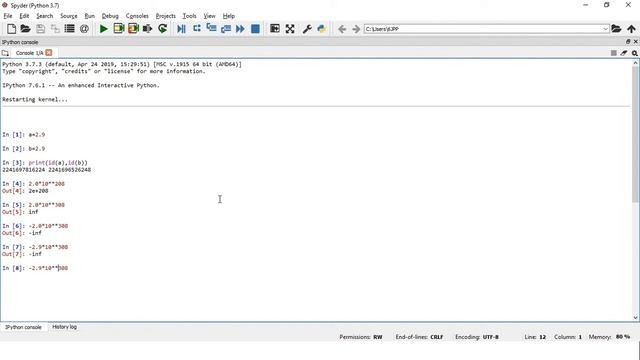Click the print(id(a),id(b)) command line
Image resolution: width=640 pixels, height=360 pixels.
pos(58,162)
